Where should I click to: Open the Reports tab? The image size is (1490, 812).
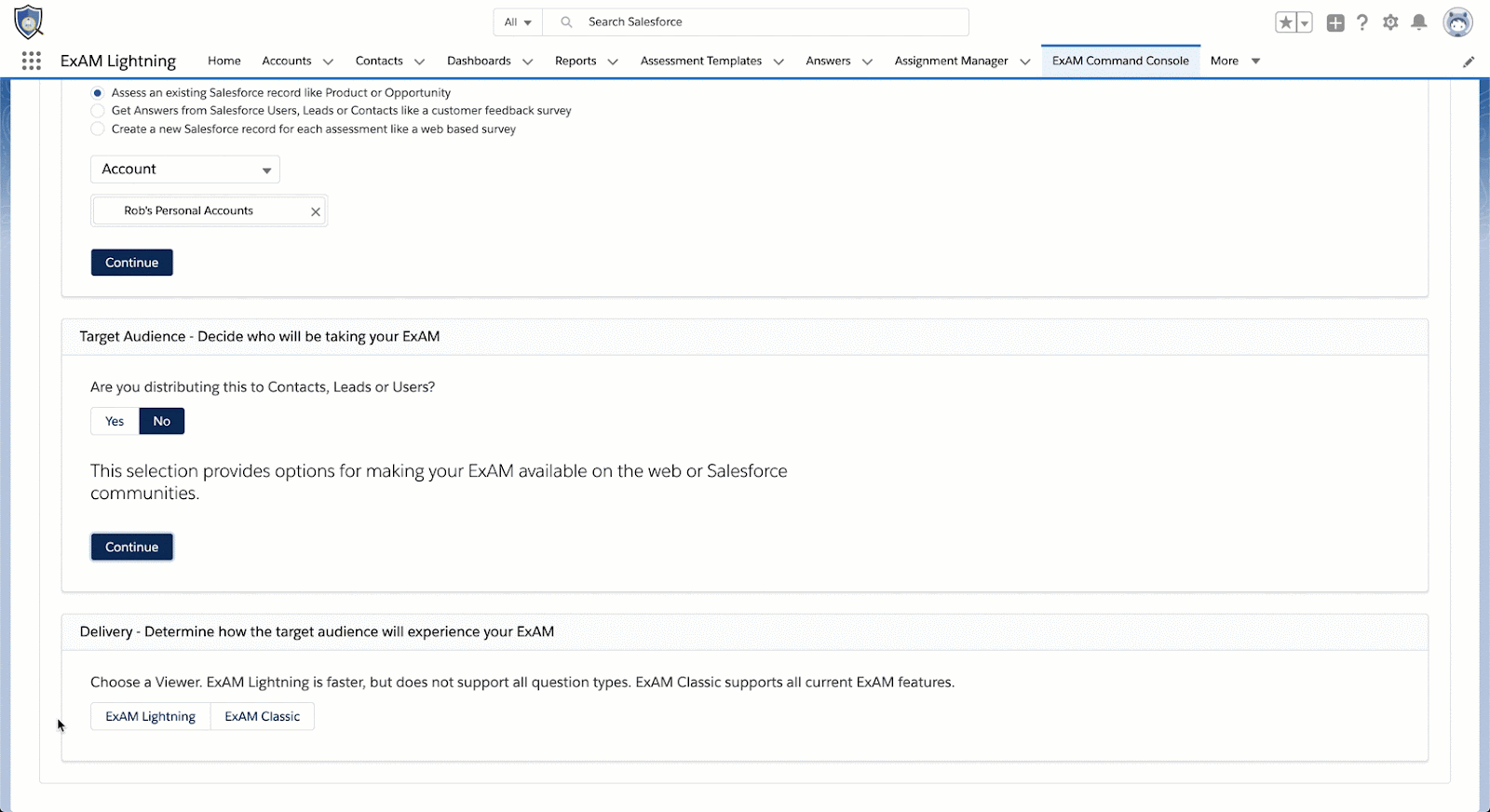[576, 61]
